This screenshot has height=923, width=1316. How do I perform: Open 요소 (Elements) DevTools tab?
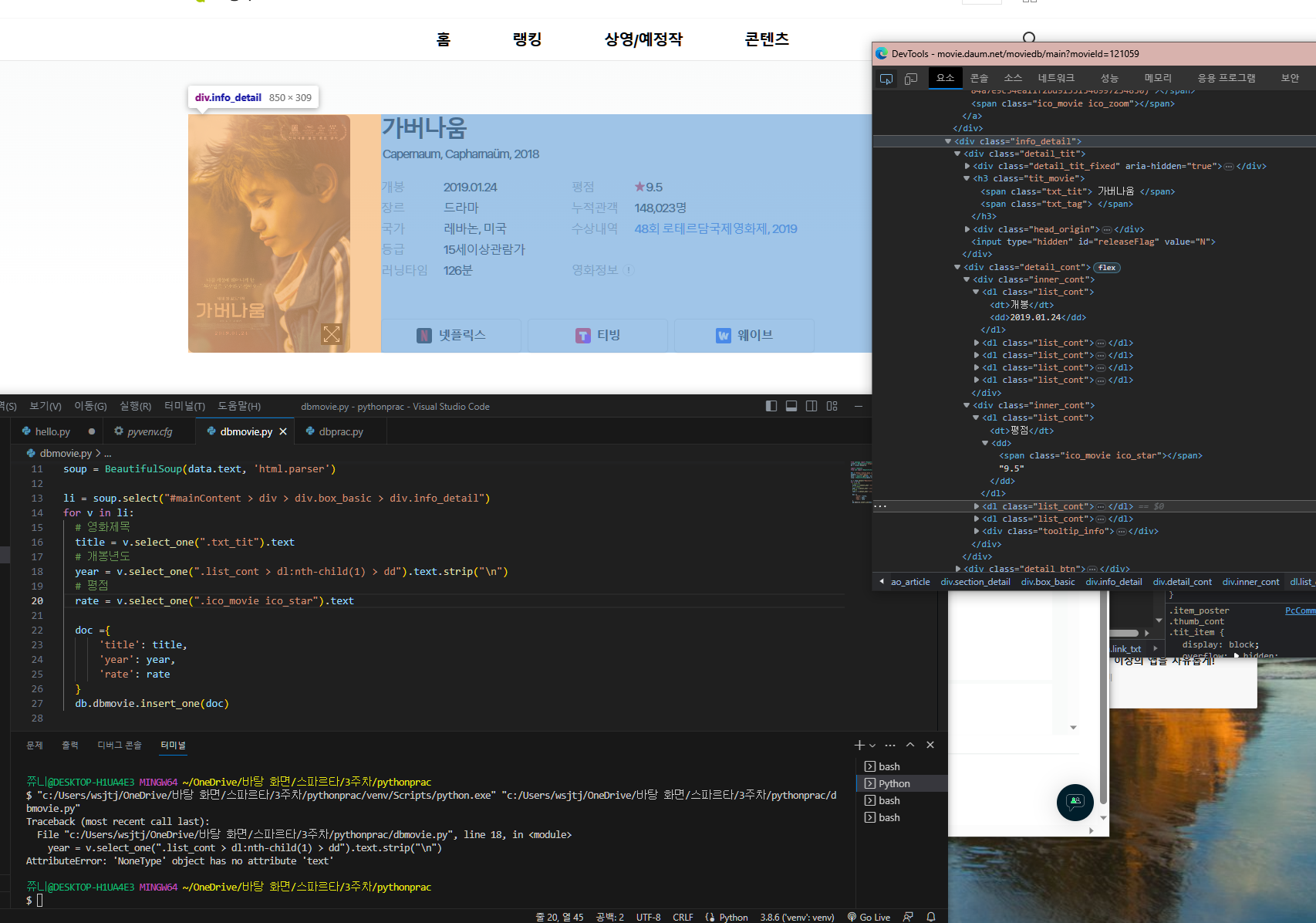[946, 78]
